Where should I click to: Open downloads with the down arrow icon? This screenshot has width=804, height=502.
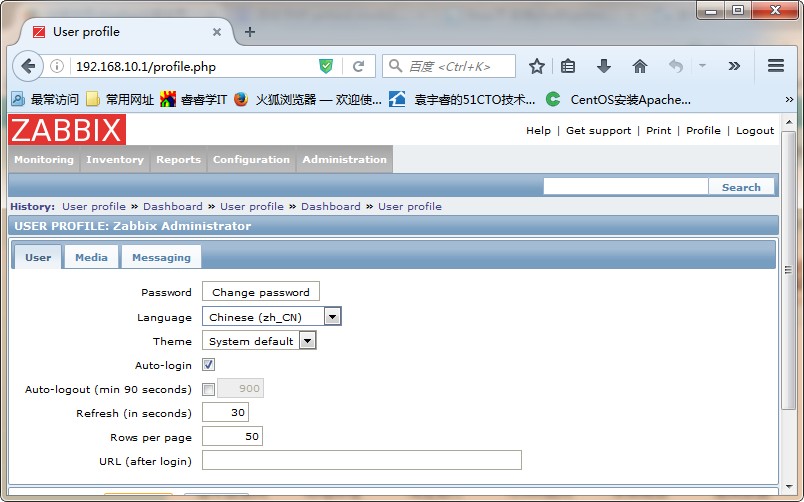[x=604, y=66]
